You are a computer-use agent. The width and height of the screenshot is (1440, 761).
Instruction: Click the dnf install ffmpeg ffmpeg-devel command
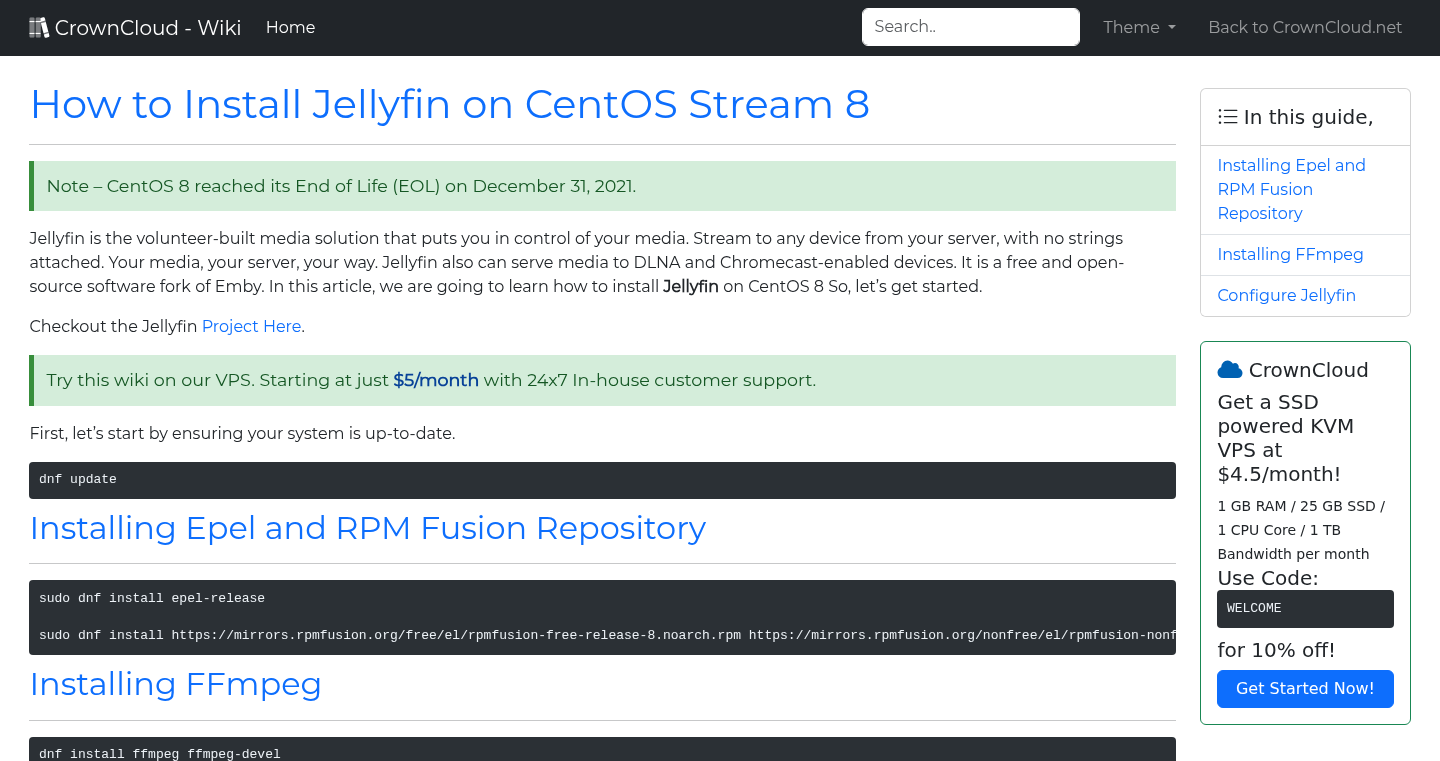[x=160, y=753]
